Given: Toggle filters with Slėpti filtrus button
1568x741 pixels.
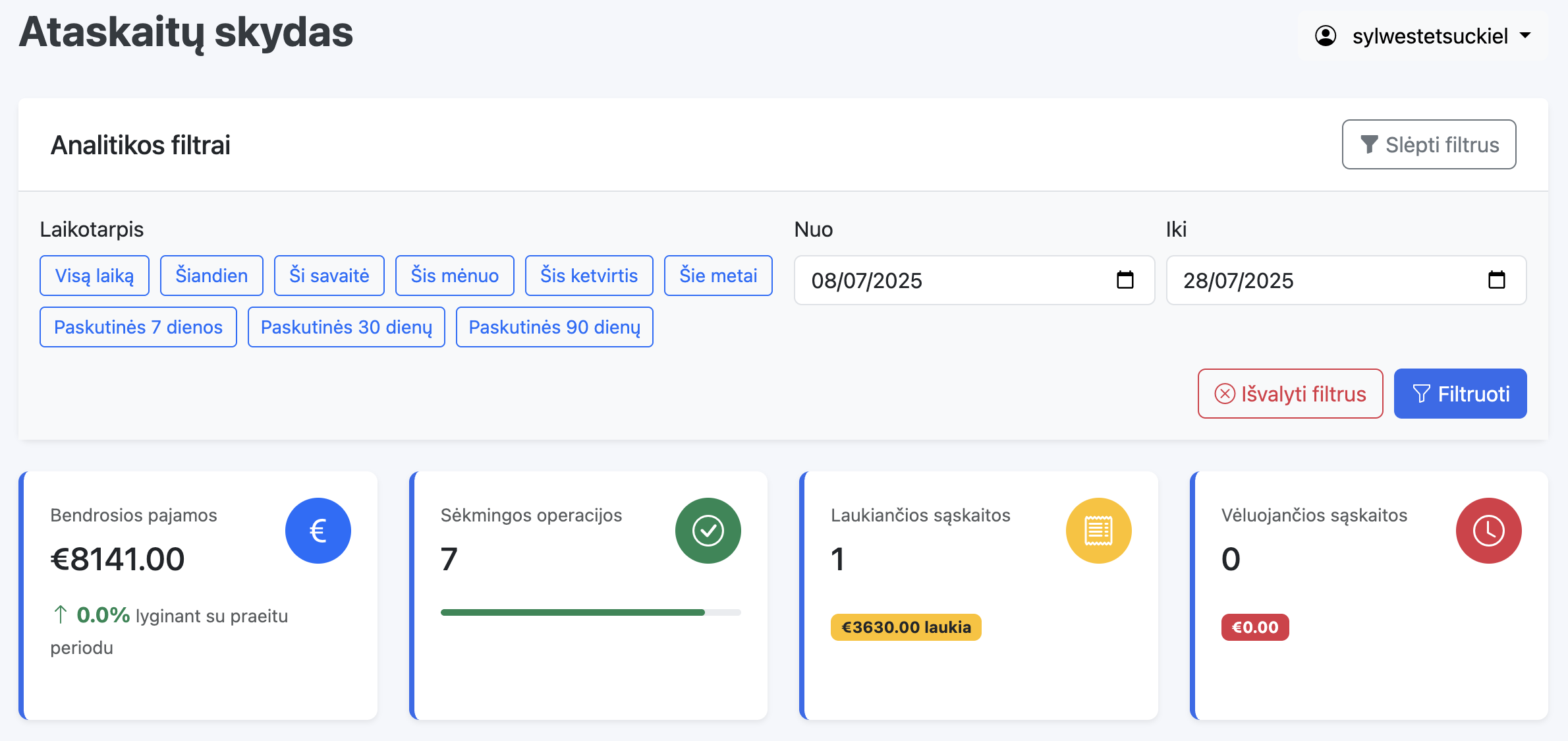Looking at the screenshot, I should point(1428,144).
